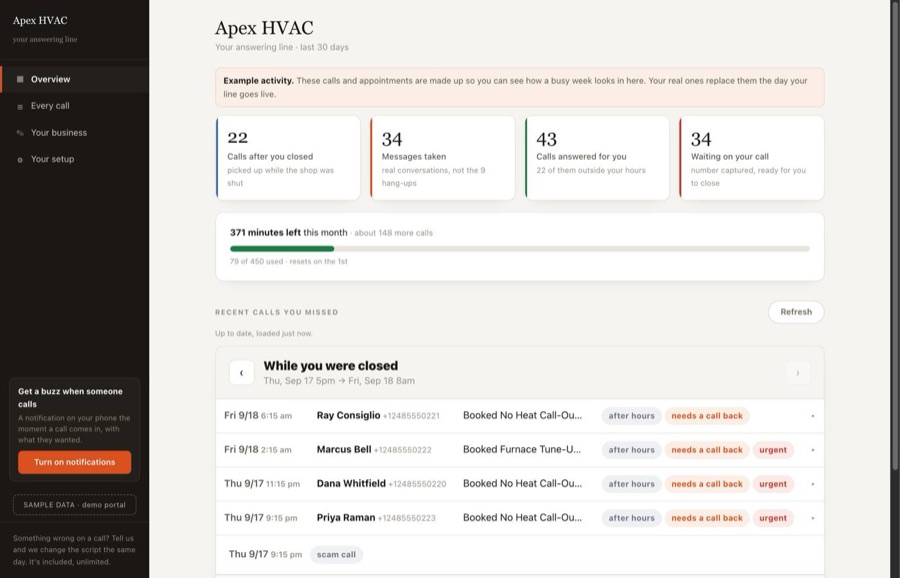The height and width of the screenshot is (578, 900).
Task: Click the Example activity notice banner
Action: [x=520, y=87]
